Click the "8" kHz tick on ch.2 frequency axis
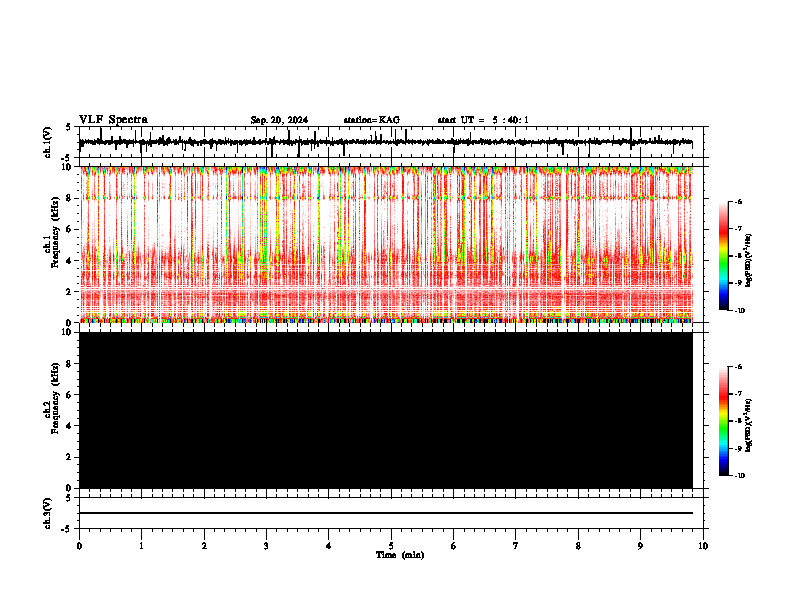Viewport: 792px width, 612px height. point(70,364)
